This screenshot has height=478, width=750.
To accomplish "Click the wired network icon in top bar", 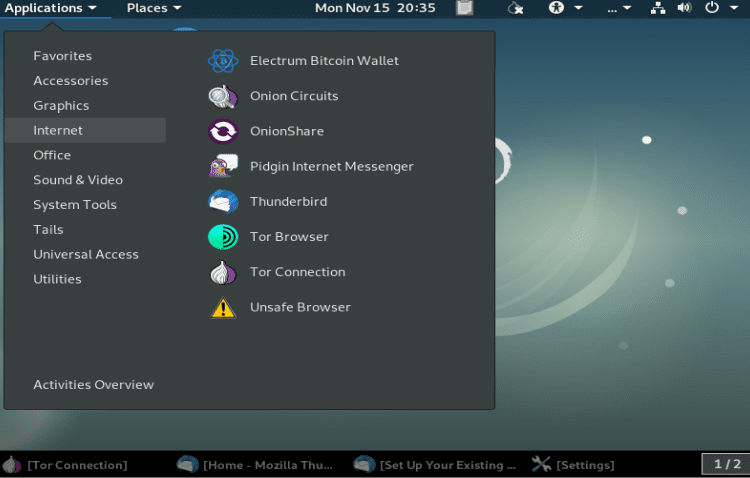I will [x=658, y=8].
